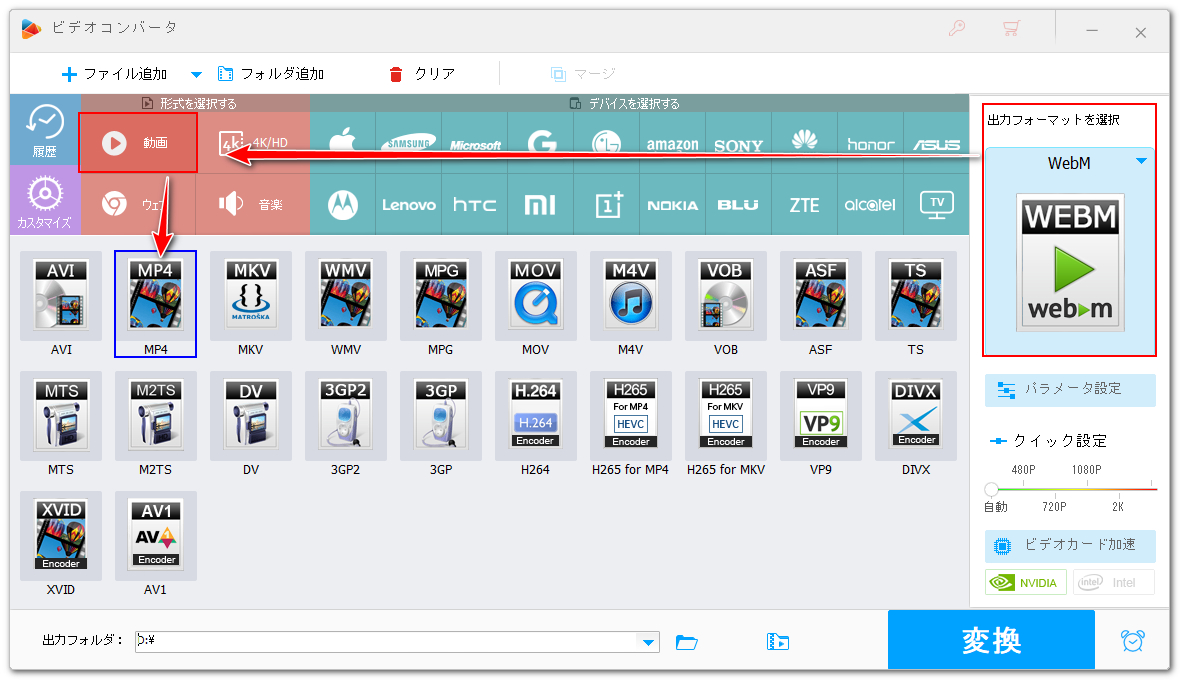The width and height of the screenshot is (1180, 680).
Task: Select the H265 for MP4 format
Action: click(x=630, y=417)
